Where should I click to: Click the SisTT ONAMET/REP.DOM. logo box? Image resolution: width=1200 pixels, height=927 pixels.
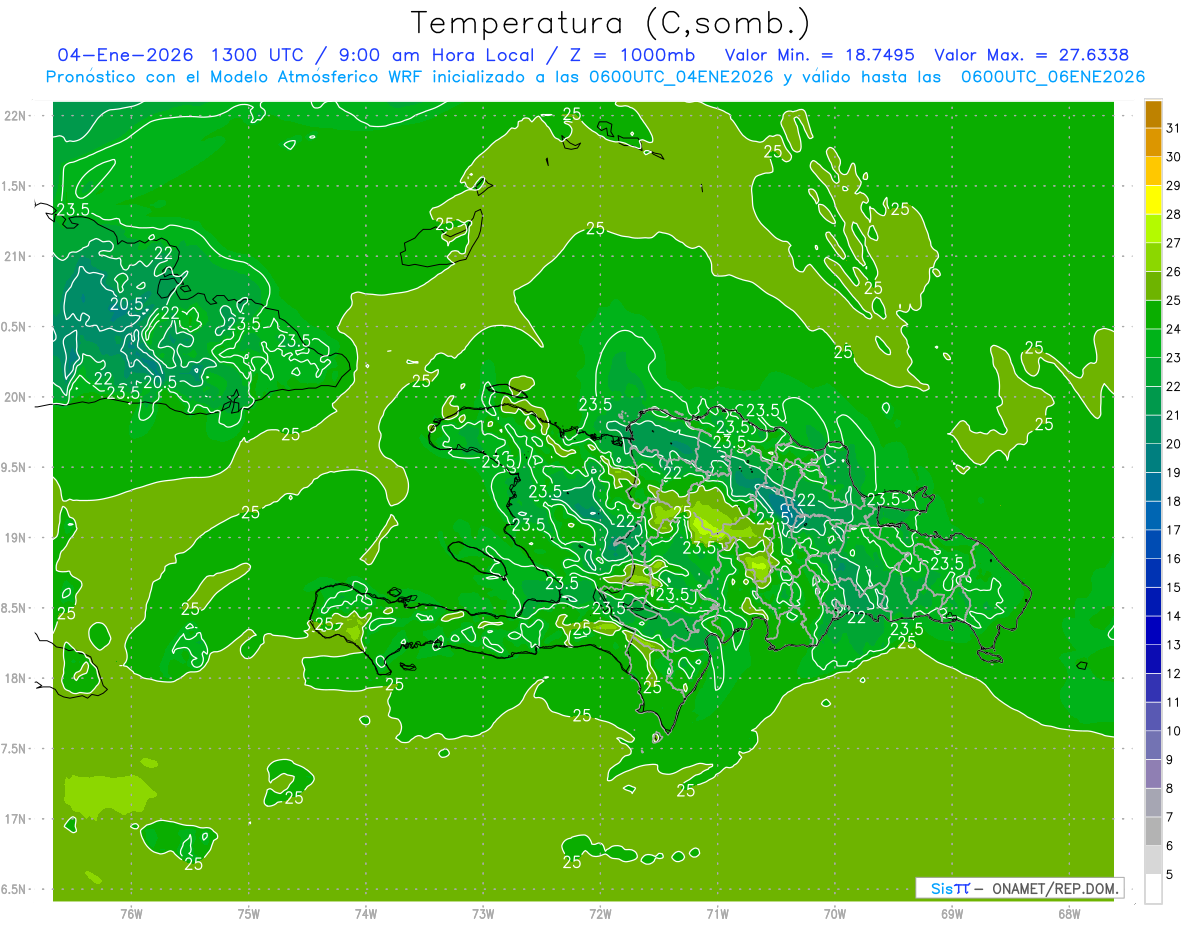click(1019, 888)
